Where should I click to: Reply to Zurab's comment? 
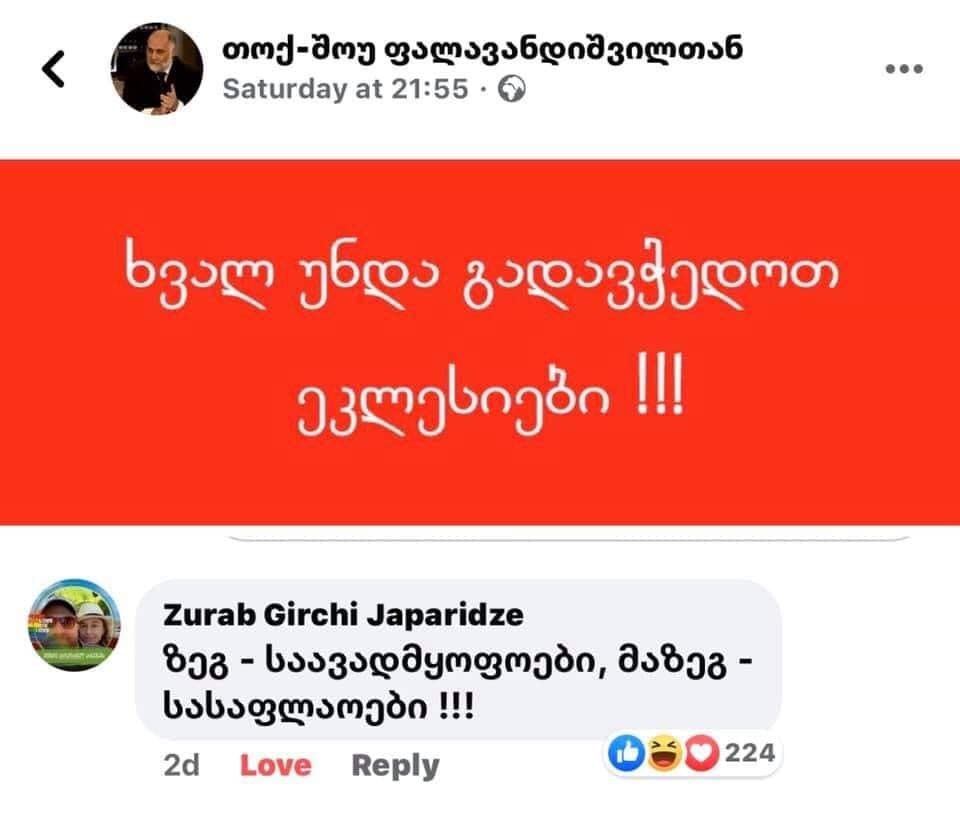coord(396,765)
